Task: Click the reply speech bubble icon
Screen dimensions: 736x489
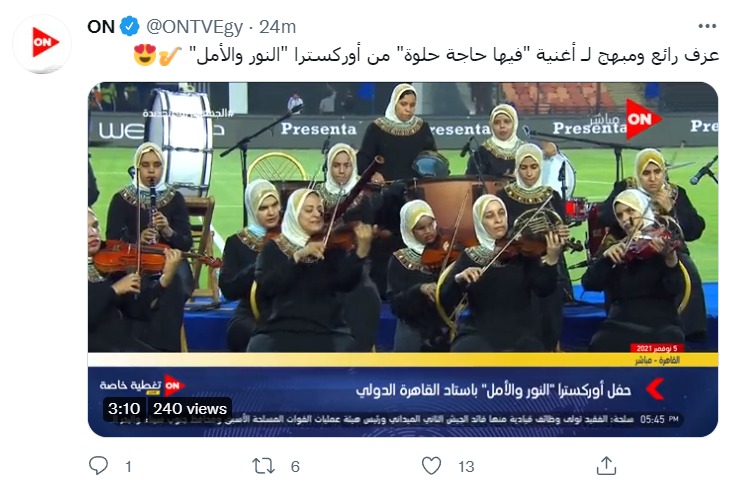Action: tap(99, 466)
